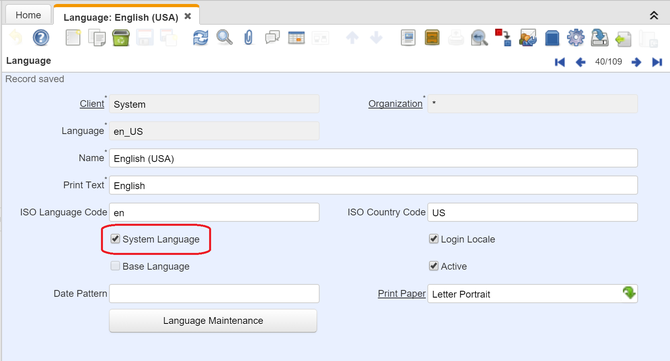Screen dimensions: 670x361
Task: Uncheck the System Language checkbox
Action: click(115, 238)
